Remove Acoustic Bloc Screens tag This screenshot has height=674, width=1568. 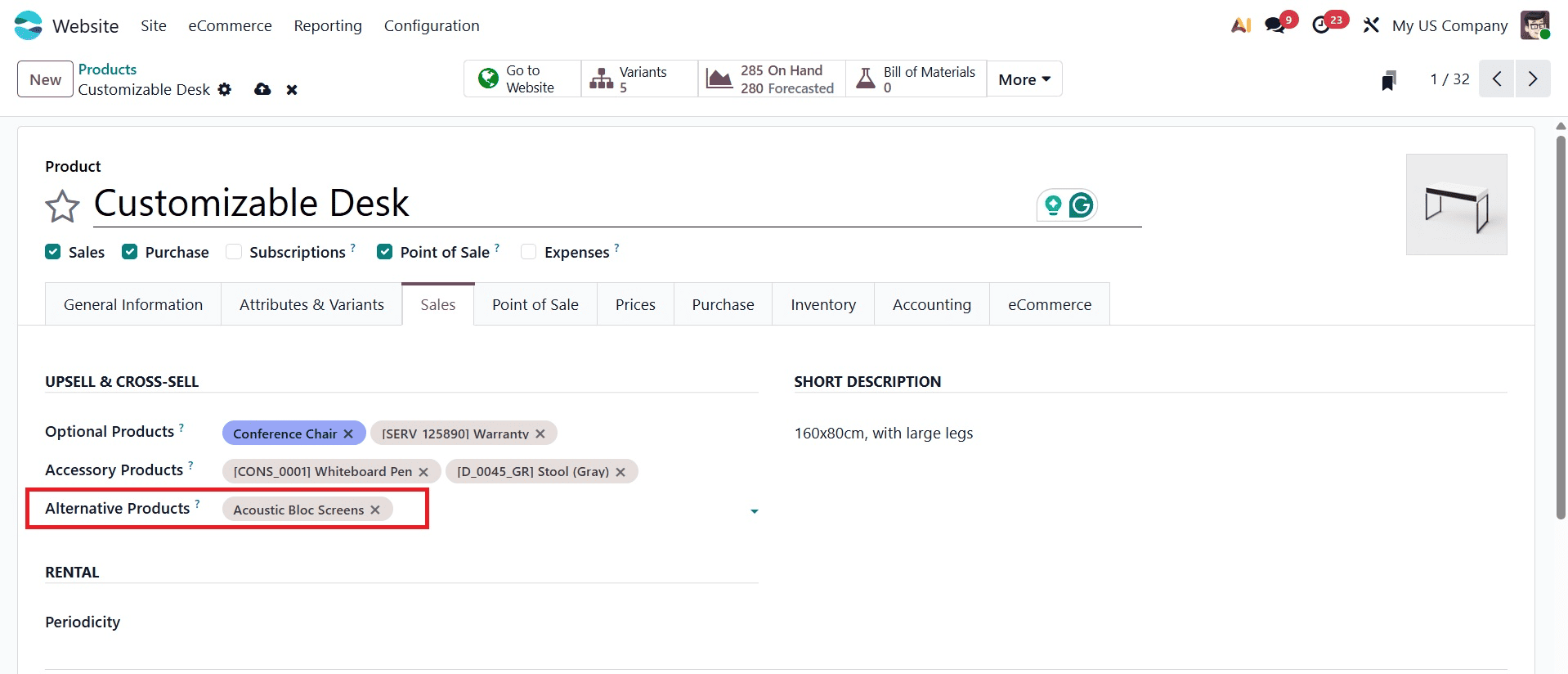(x=375, y=510)
